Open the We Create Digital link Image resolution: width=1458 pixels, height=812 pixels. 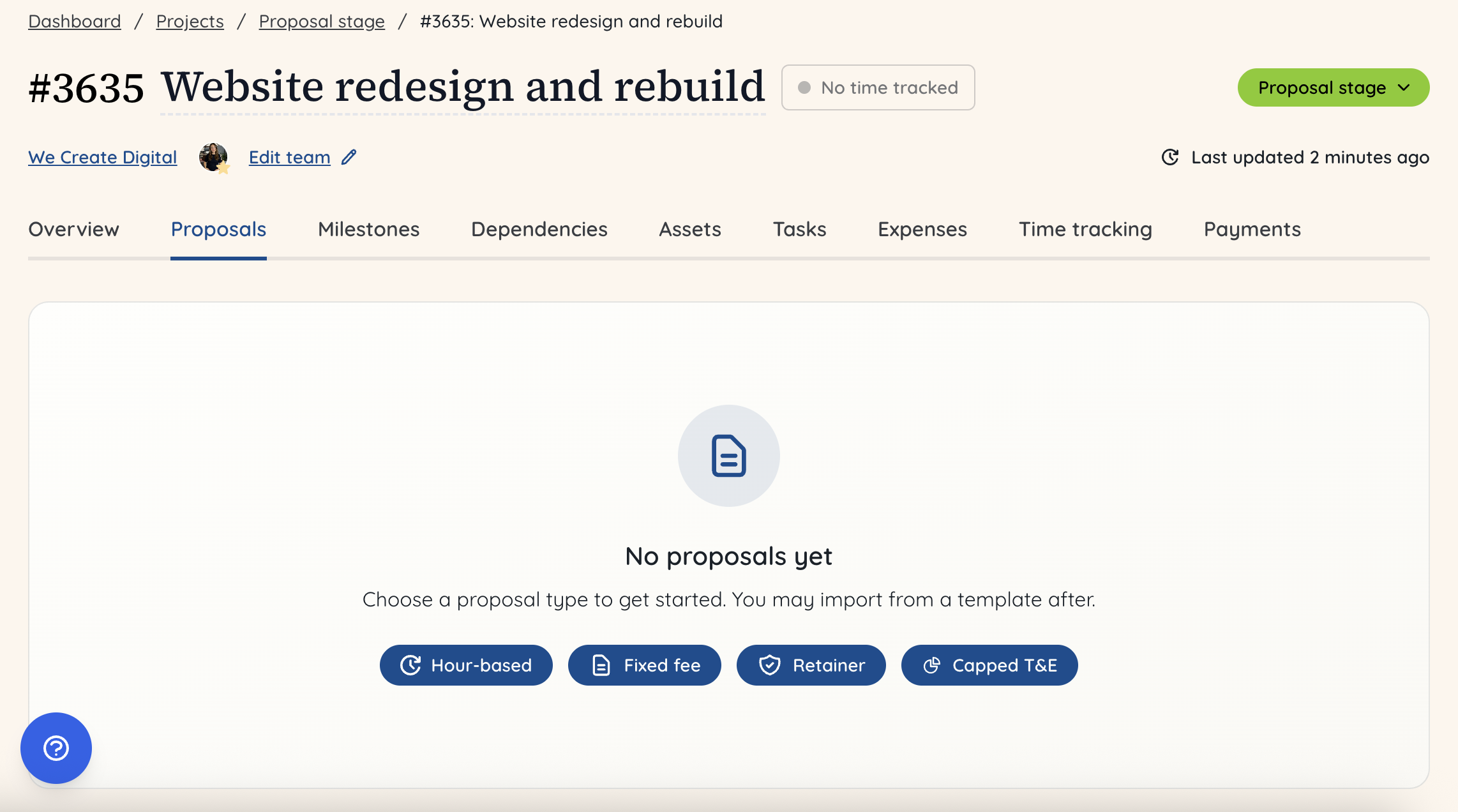(x=102, y=157)
